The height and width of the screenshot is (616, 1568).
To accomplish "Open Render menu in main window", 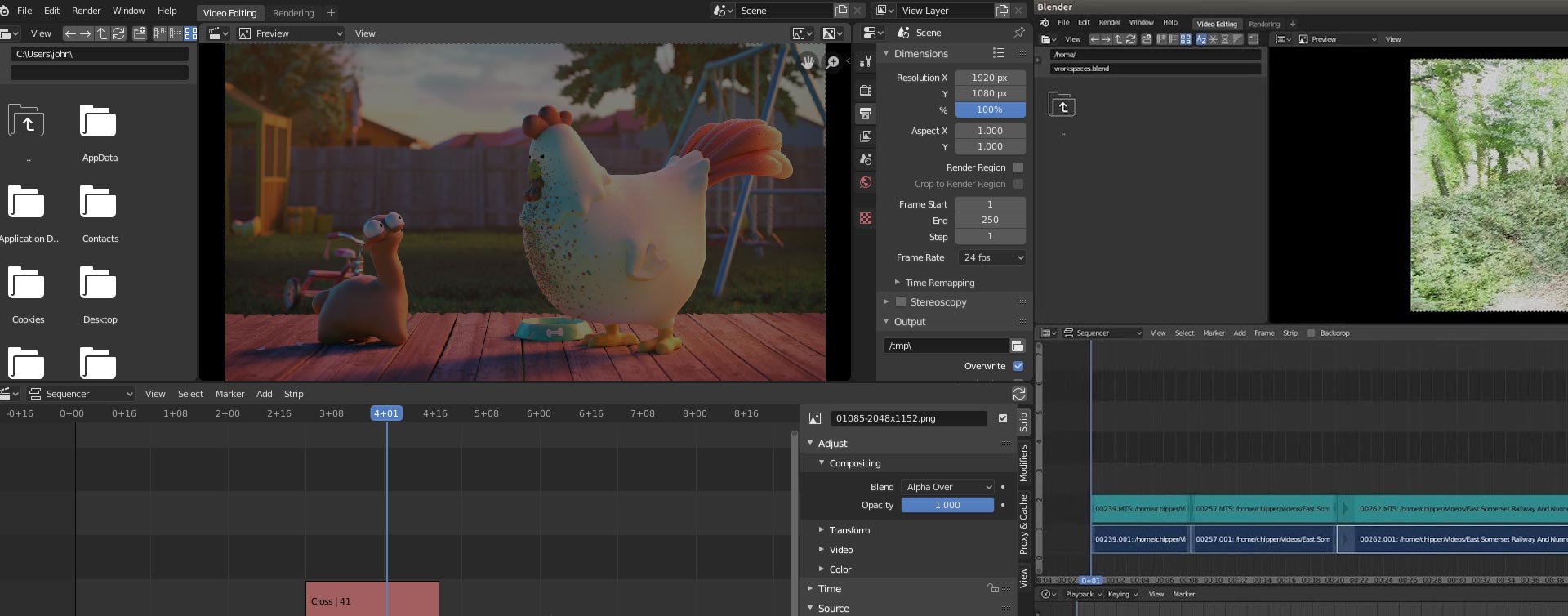I will coord(86,11).
